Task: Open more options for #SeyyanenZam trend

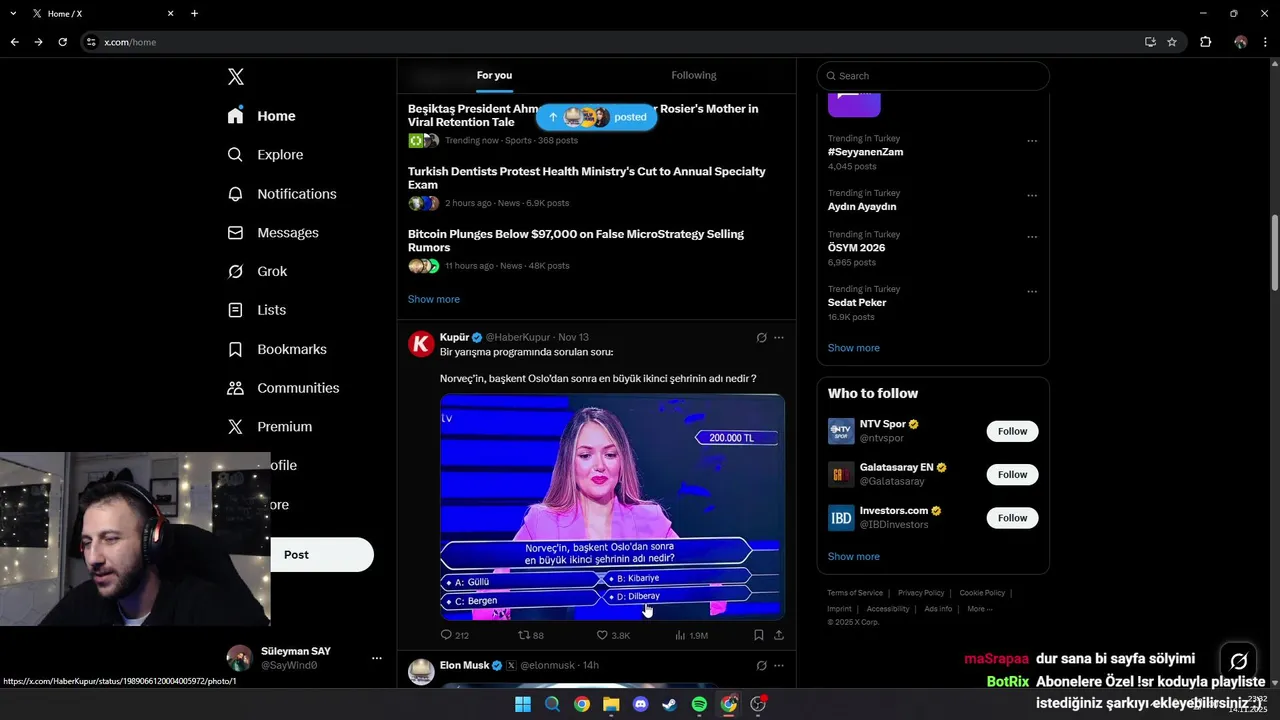Action: (1032, 141)
